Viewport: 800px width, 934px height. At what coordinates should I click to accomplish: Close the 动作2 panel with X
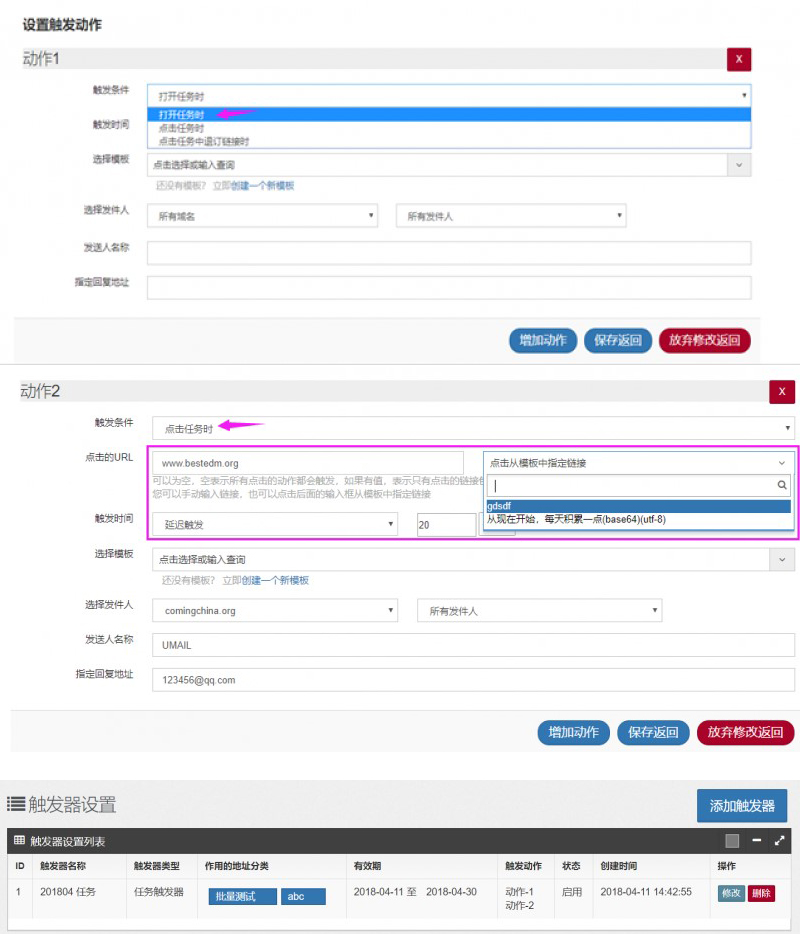(x=781, y=391)
